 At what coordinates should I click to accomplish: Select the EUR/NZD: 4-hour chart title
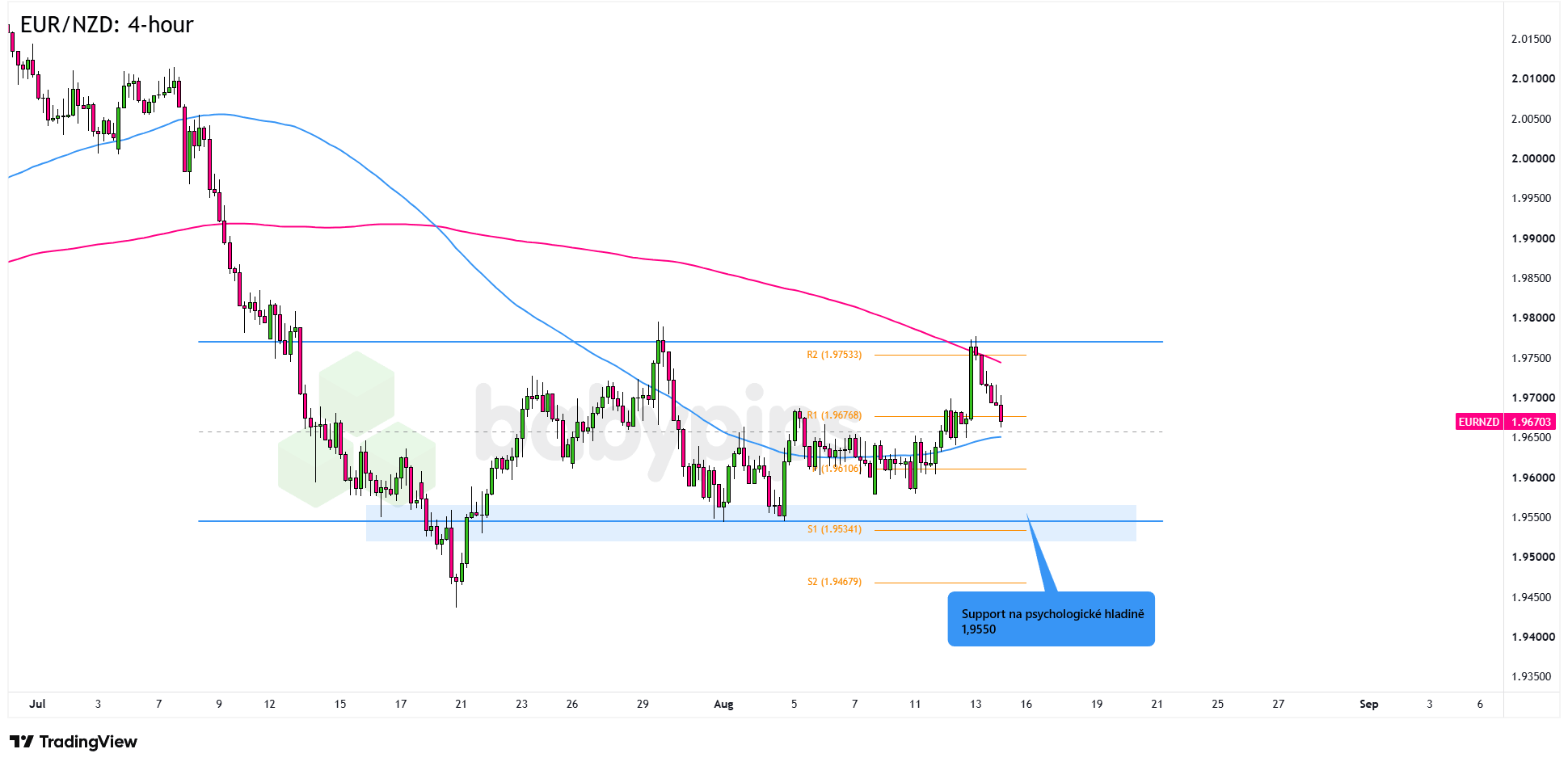(107, 25)
